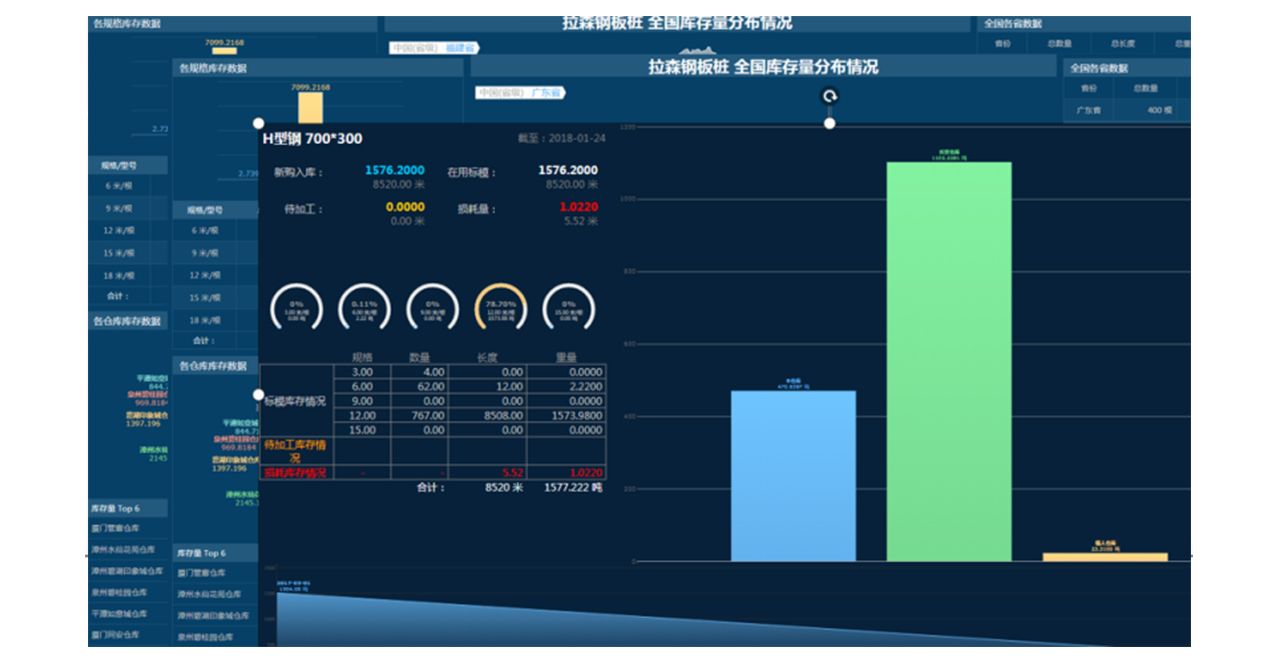Click the 78.70% circular gauge
The width and height of the screenshot is (1280, 668).
click(x=500, y=308)
